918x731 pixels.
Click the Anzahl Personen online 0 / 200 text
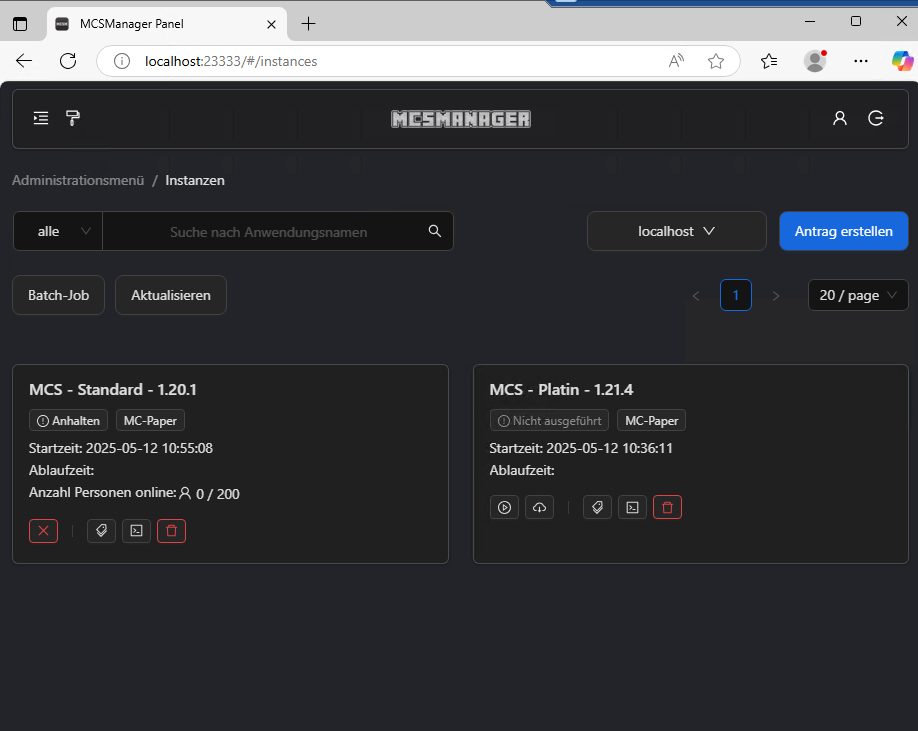[134, 493]
